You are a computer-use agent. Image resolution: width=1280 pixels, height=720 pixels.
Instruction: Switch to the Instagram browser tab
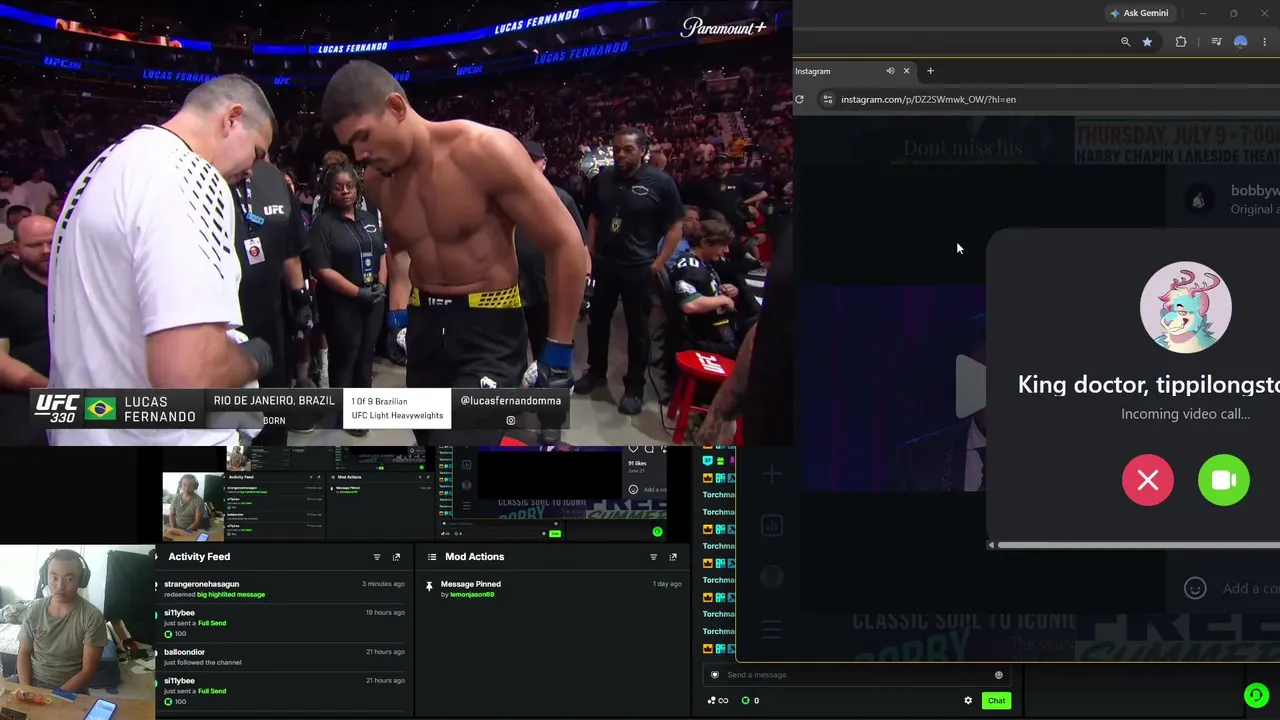(x=838, y=71)
